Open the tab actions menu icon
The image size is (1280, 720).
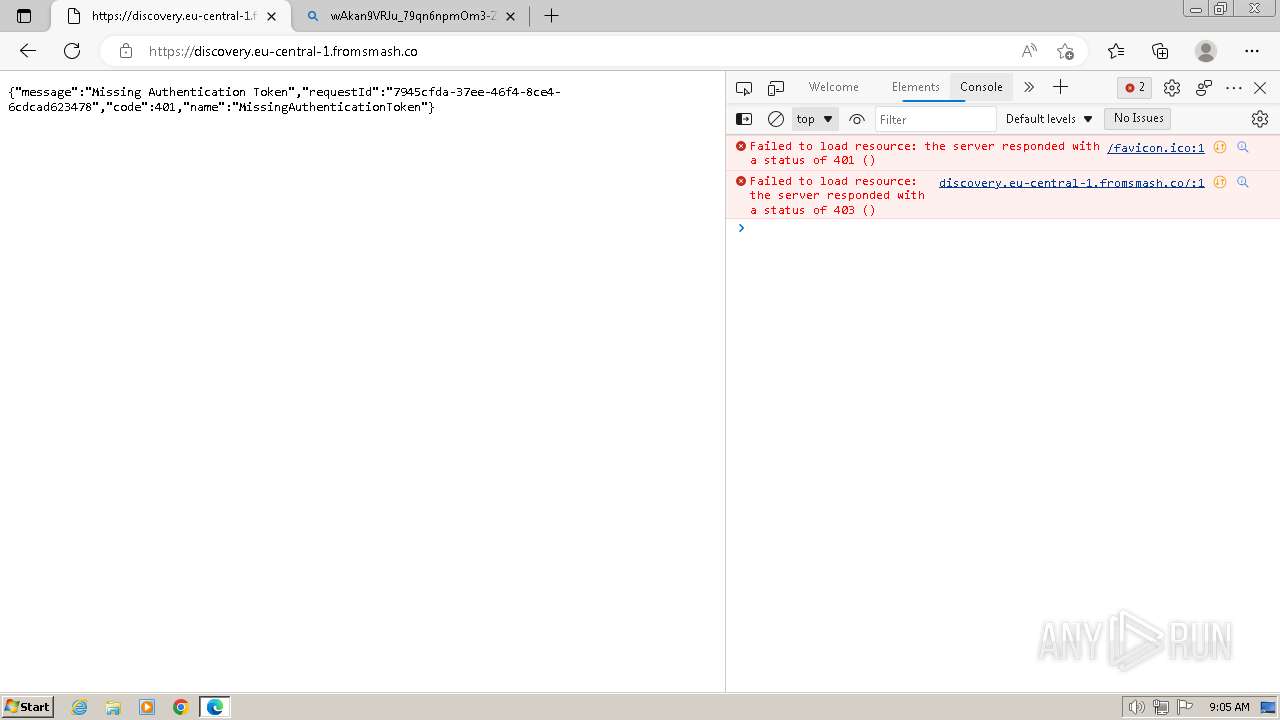pyautogui.click(x=24, y=16)
